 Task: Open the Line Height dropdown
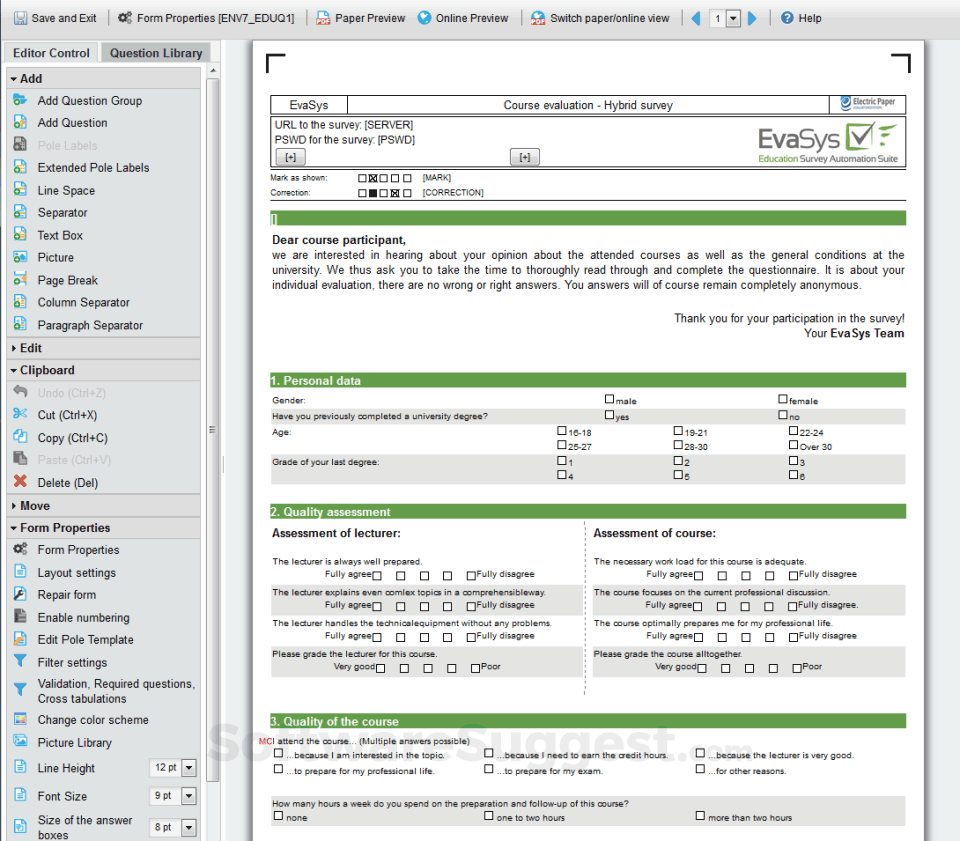pyautogui.click(x=189, y=768)
